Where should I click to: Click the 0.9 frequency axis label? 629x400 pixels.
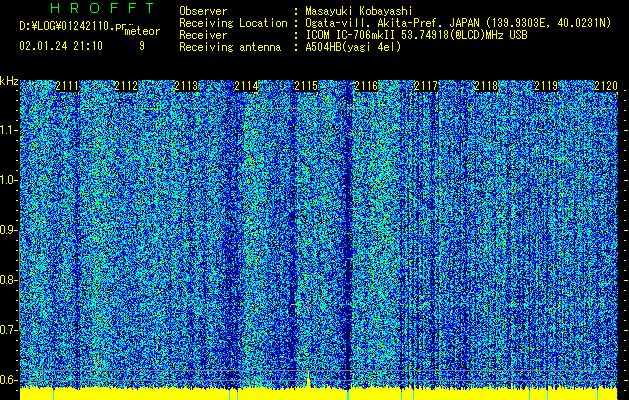[x=9, y=230]
